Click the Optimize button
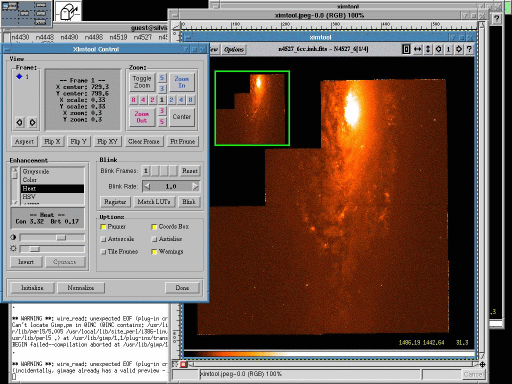The height and width of the screenshot is (384, 512). (x=65, y=262)
